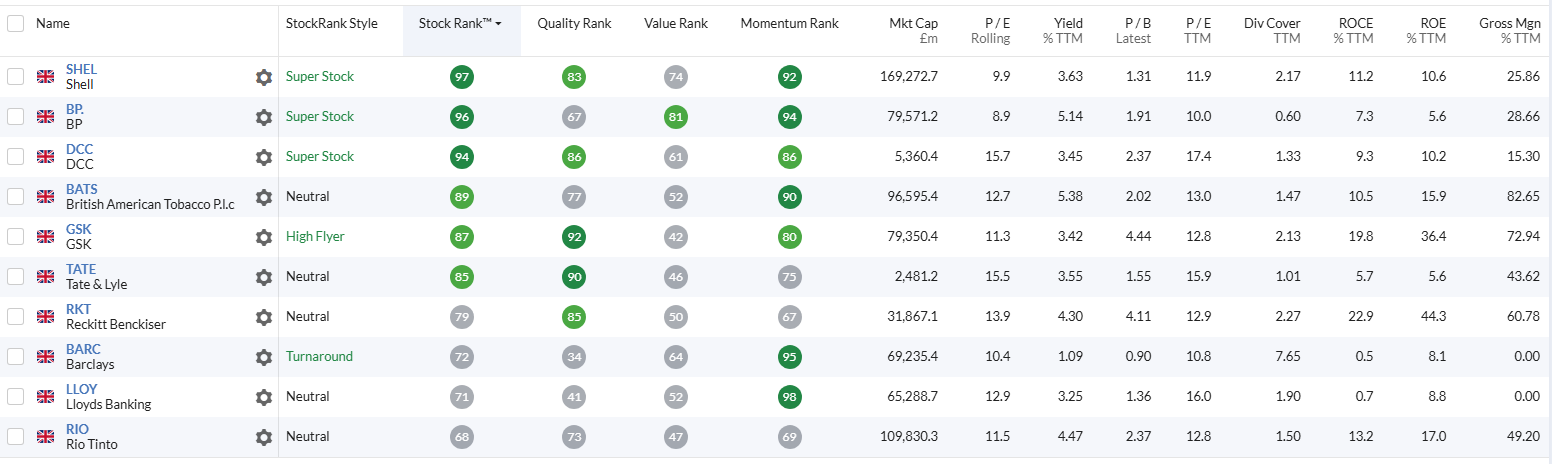Click Shell's Value Rank 74 badge
Screen dimensions: 1552x464
click(x=676, y=77)
